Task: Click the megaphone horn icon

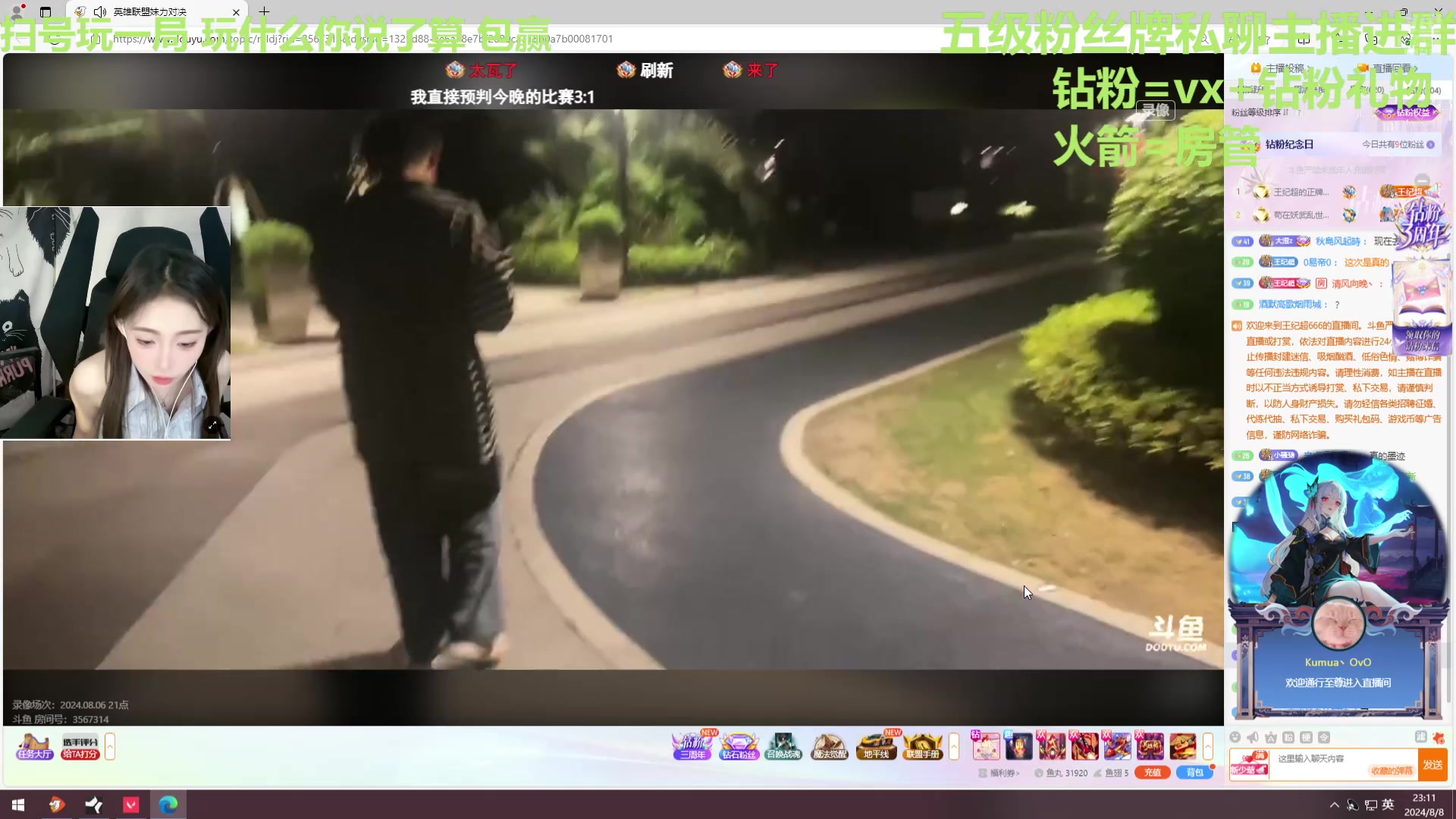Action: pos(1253,737)
